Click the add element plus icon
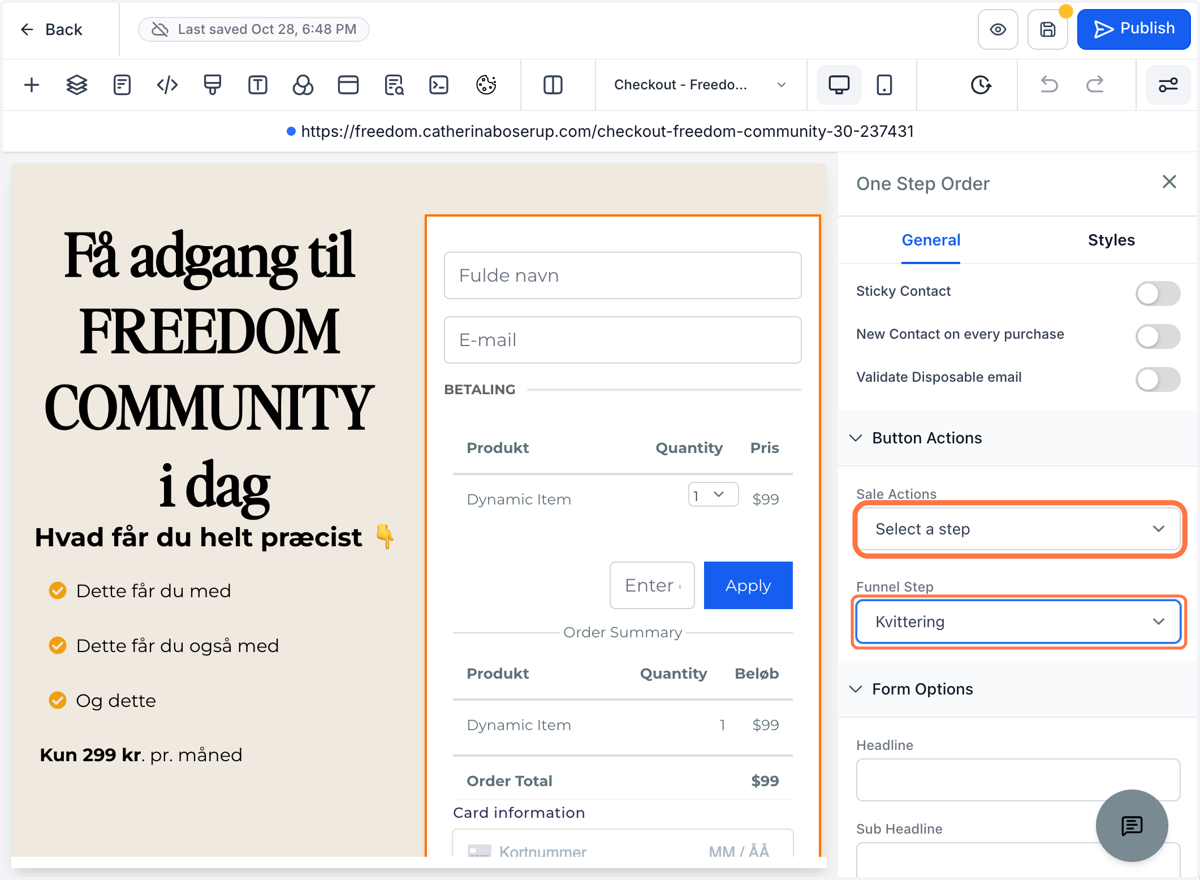 click(x=32, y=85)
